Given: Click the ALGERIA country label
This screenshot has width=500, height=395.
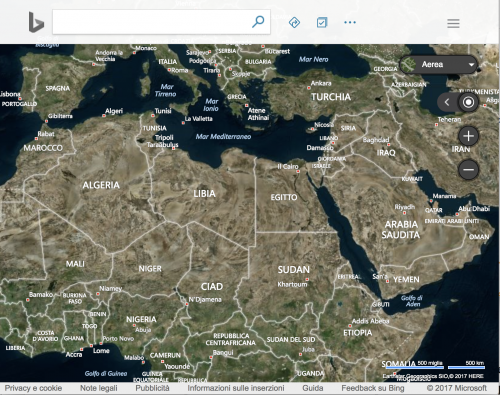Looking at the screenshot, I should [x=101, y=185].
